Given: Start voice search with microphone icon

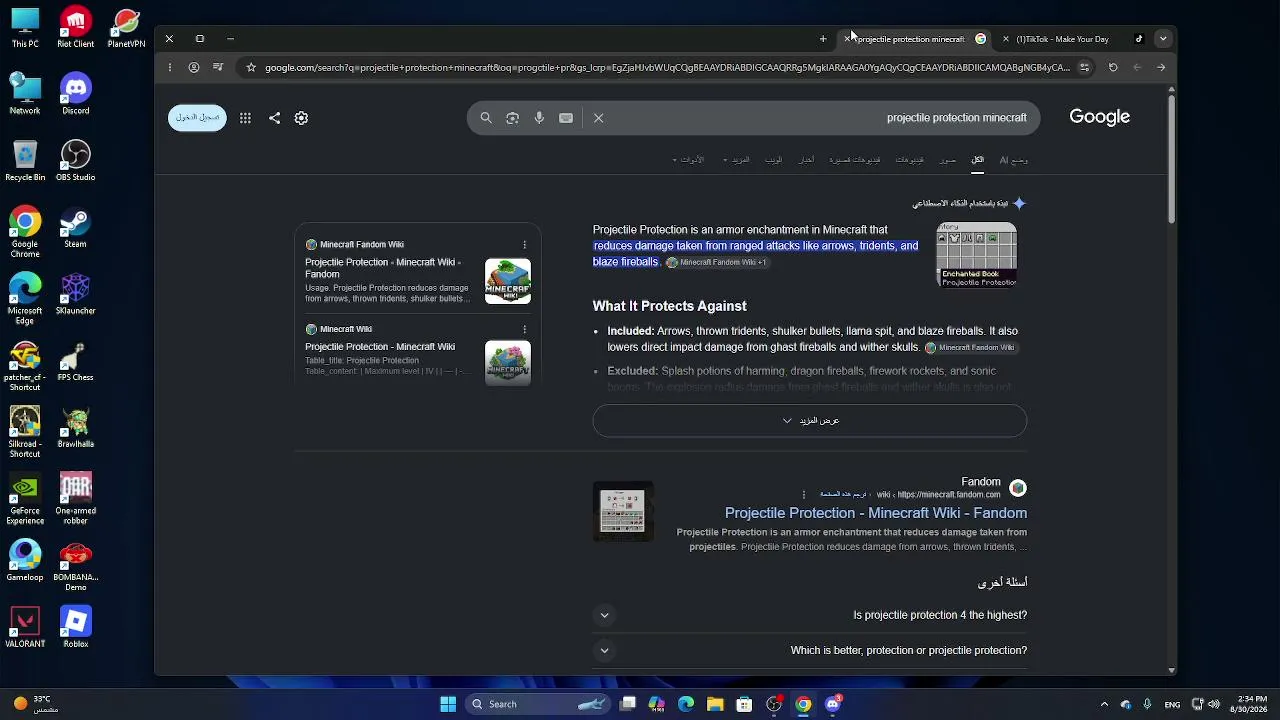Looking at the screenshot, I should click(x=539, y=118).
